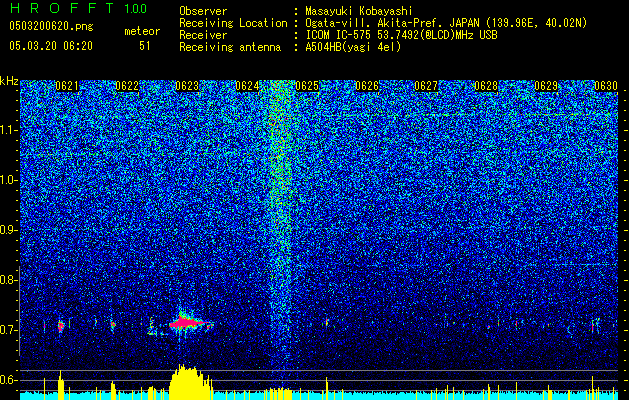Click the A504HB(yagi 4el) antenna text
The width and height of the screenshot is (629, 400).
tap(353, 47)
